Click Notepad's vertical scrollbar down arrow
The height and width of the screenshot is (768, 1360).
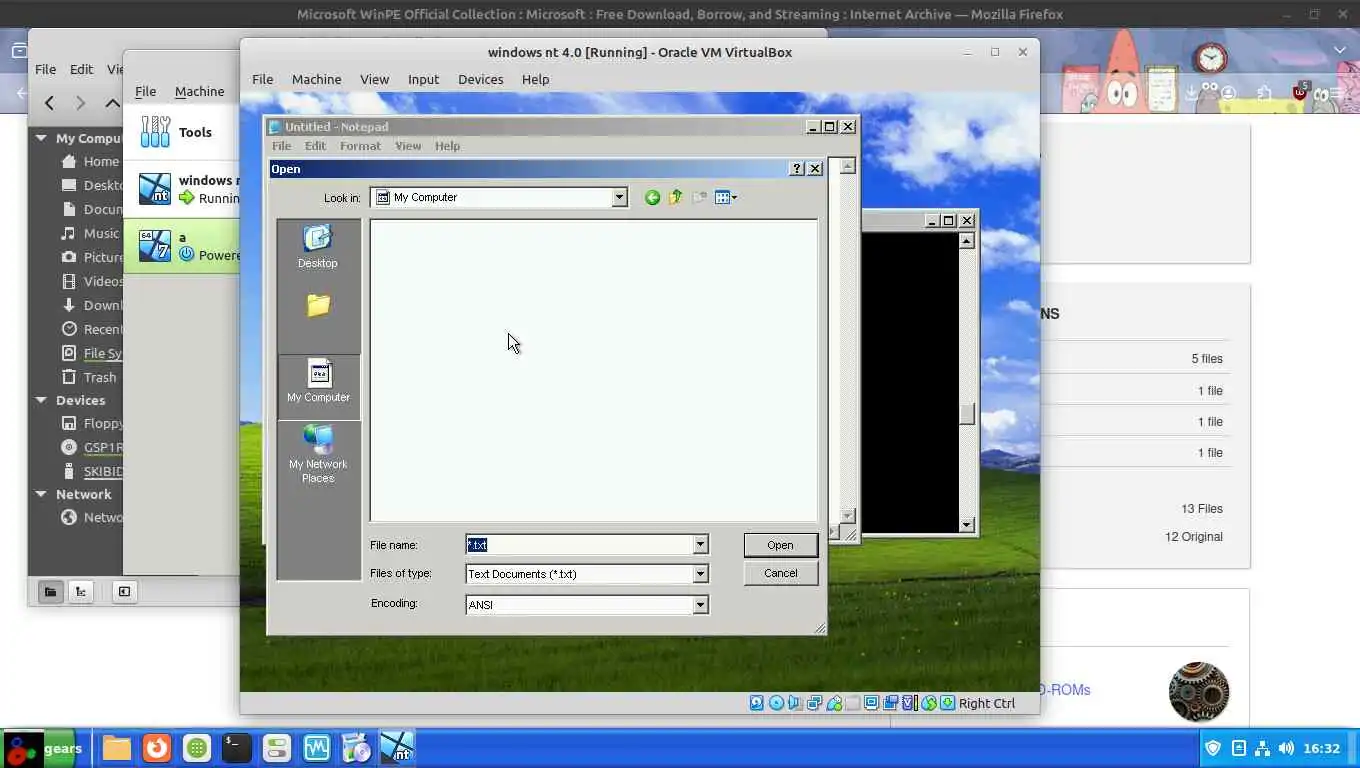tap(848, 516)
